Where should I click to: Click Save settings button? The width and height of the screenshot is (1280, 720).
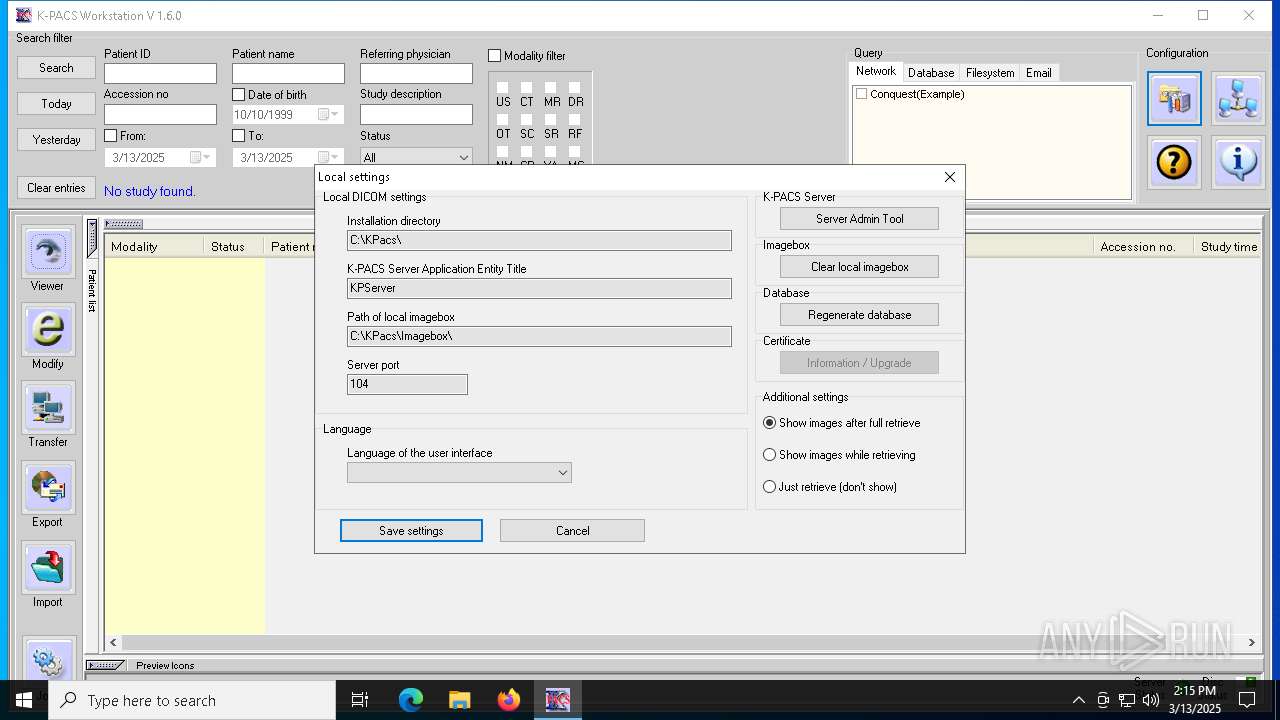[411, 531]
